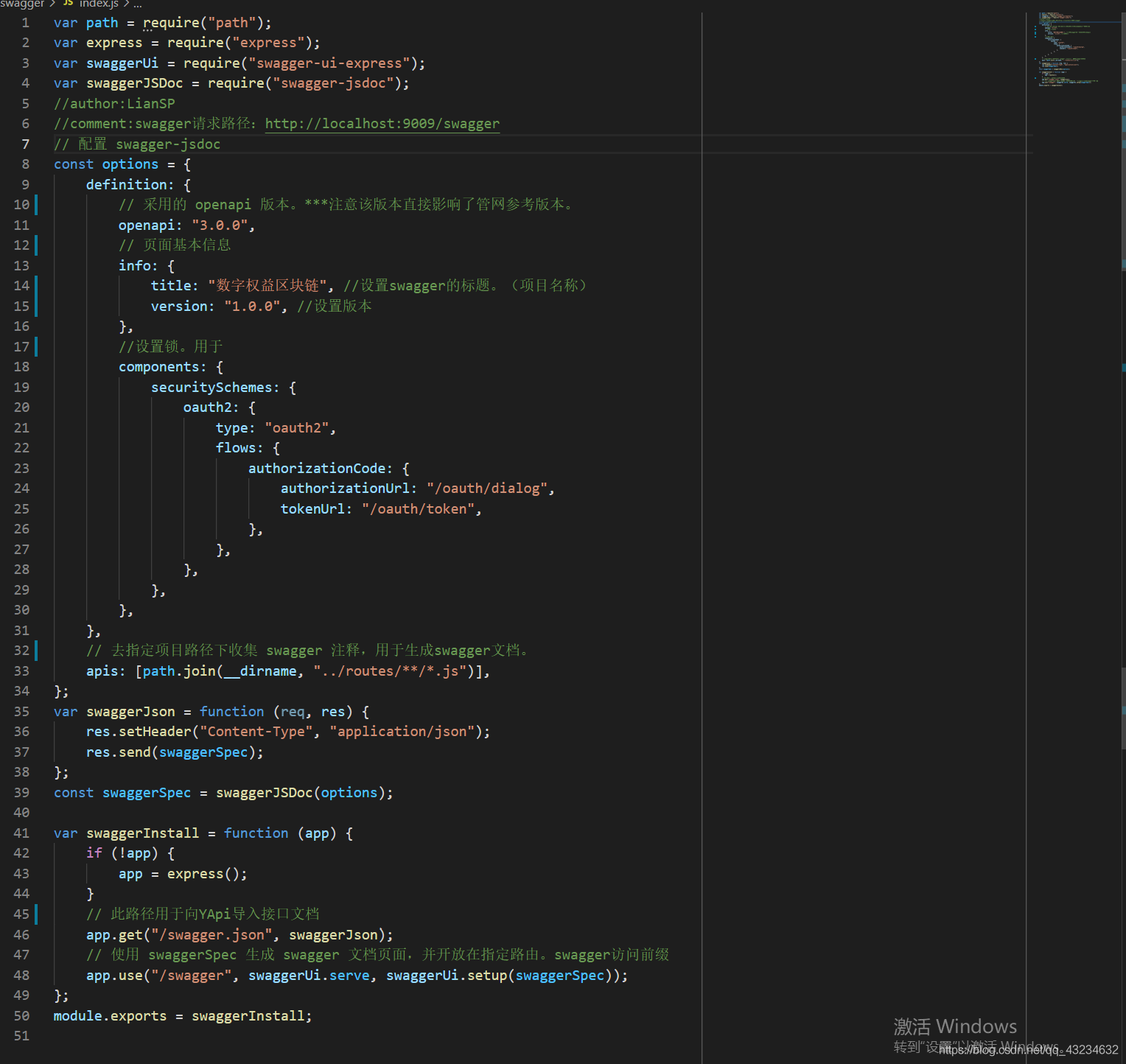Click the '//设置锁。用于' comment
Viewport: 1126px width, 1064px height.
pos(171,347)
